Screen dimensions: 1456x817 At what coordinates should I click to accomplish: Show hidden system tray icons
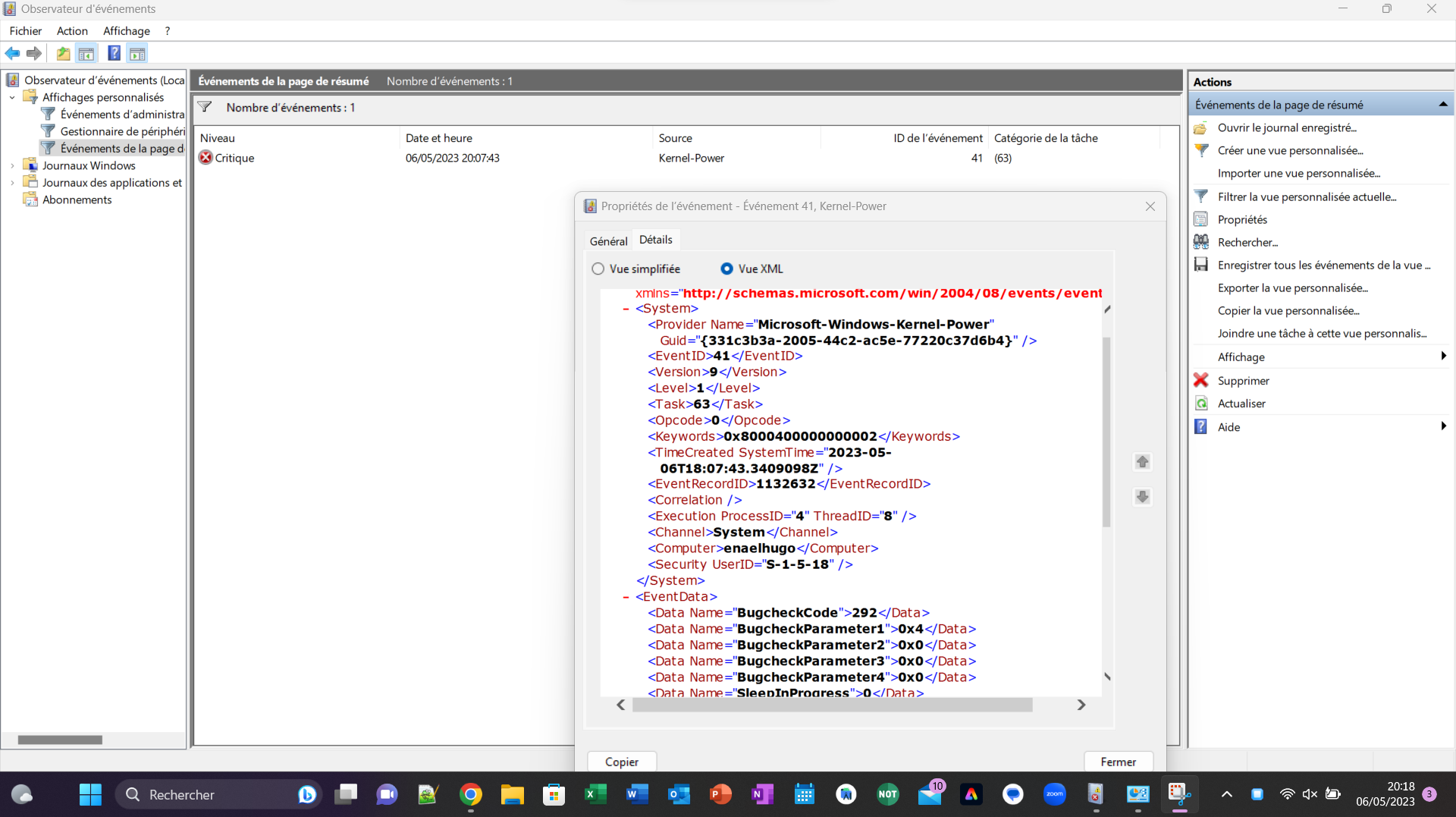(x=1226, y=794)
